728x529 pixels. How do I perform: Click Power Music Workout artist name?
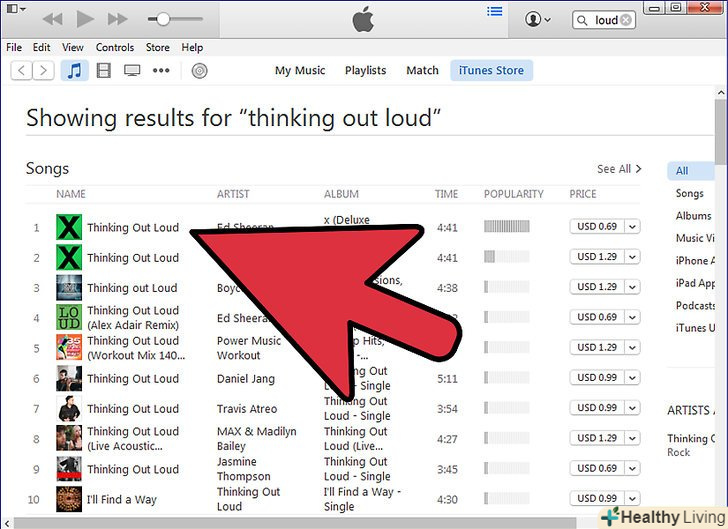click(248, 348)
